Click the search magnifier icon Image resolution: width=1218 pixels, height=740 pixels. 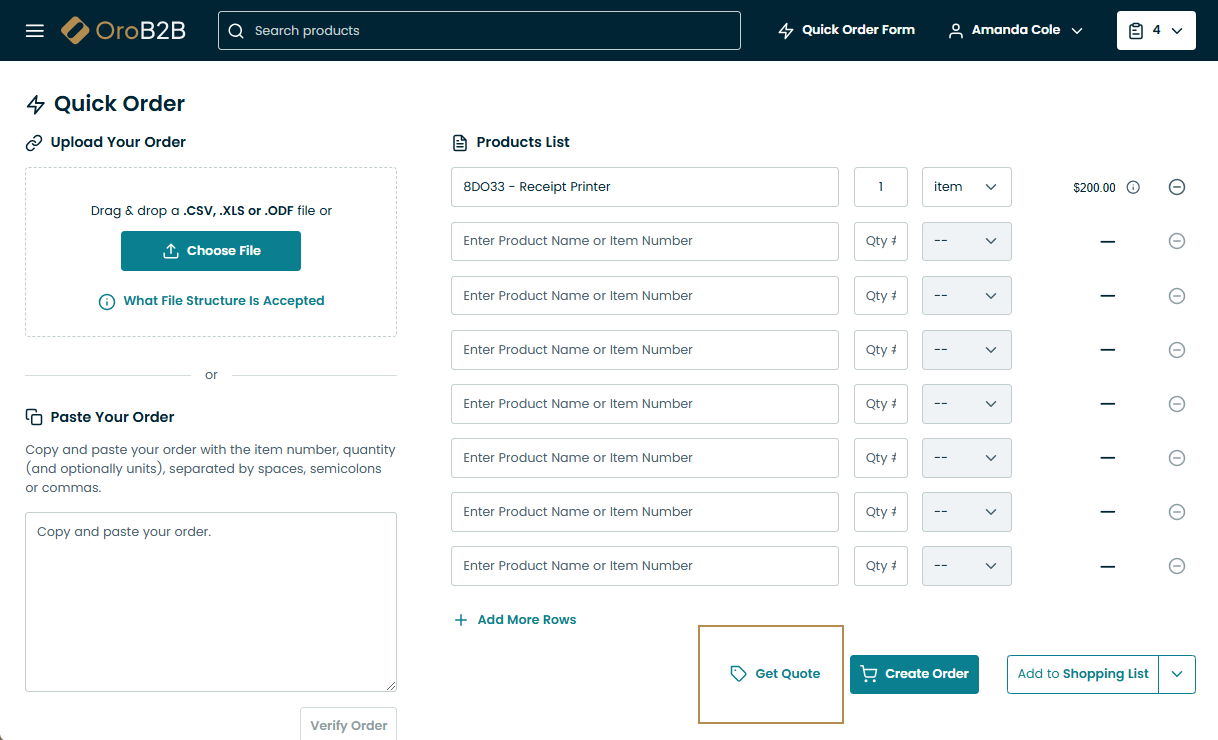pyautogui.click(x=236, y=30)
